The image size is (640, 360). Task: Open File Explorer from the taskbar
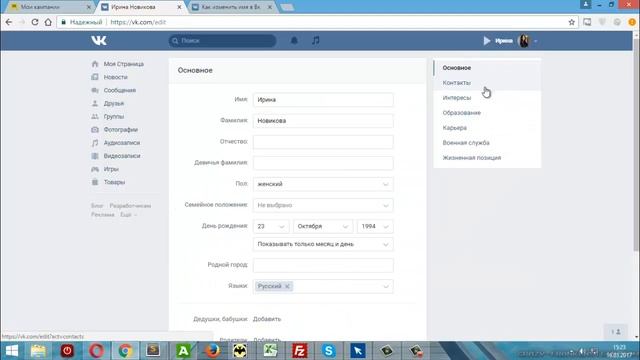pos(38,351)
